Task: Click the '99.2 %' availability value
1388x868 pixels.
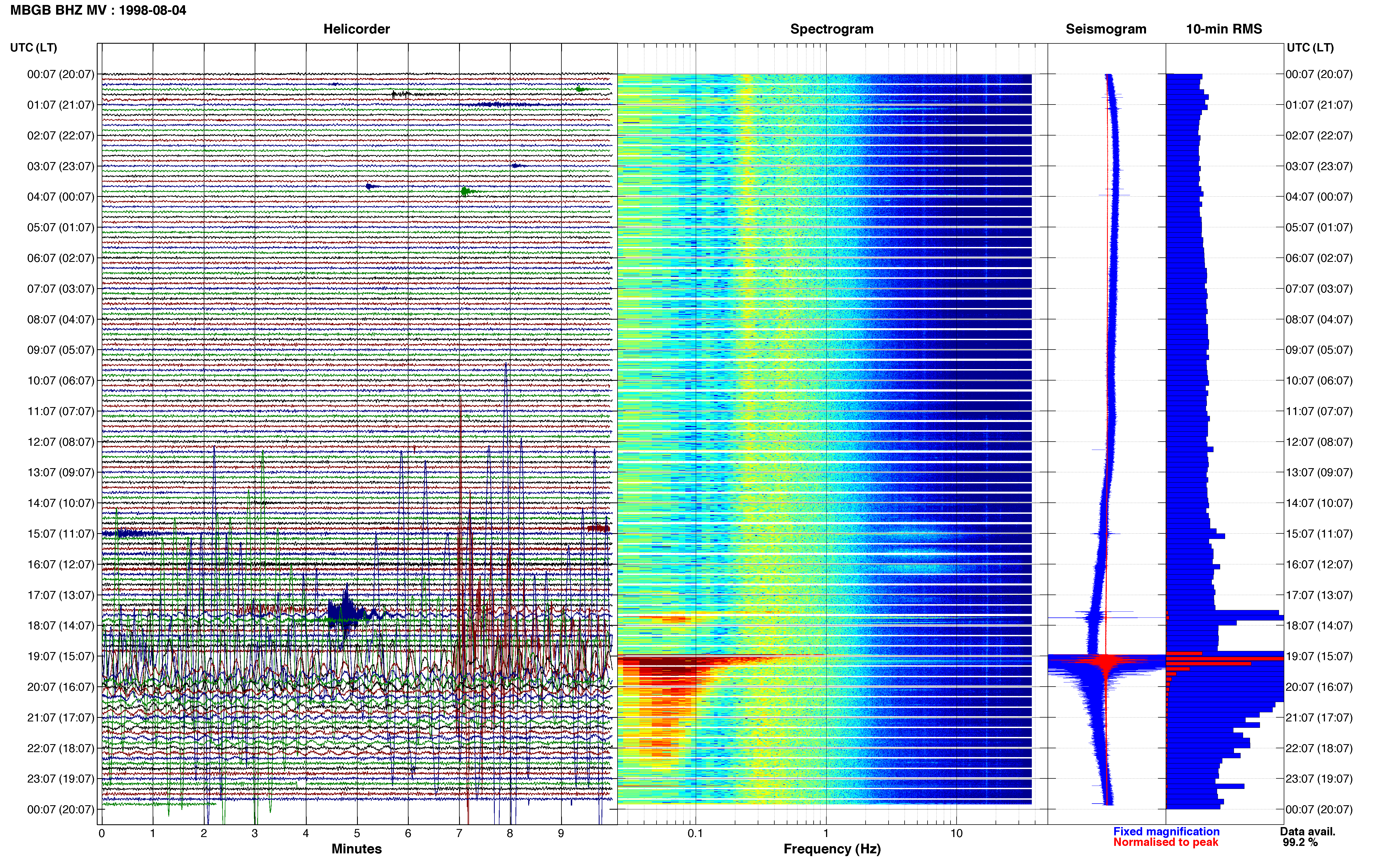Action: [x=1300, y=843]
